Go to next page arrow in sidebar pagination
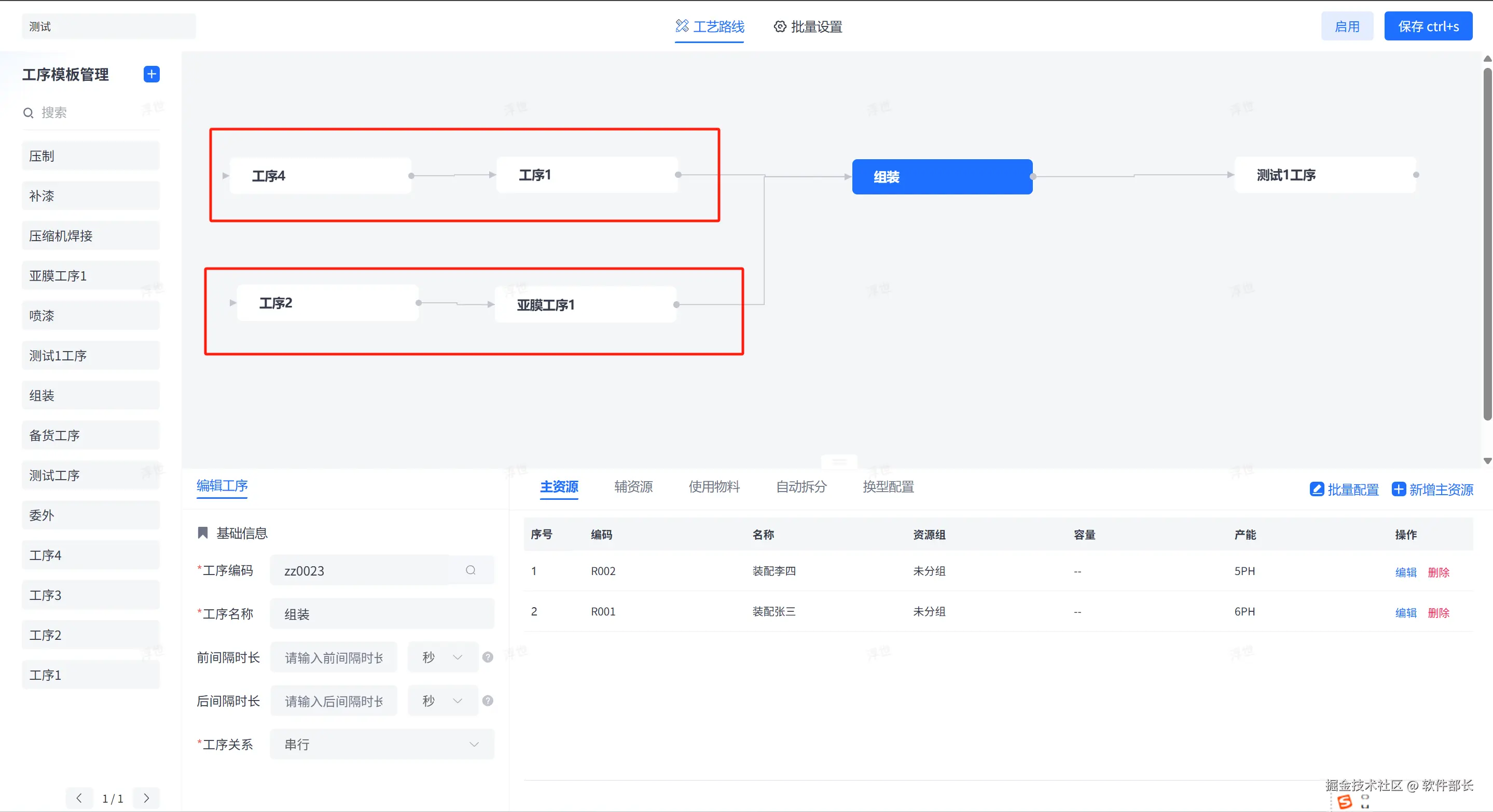This screenshot has height=812, width=1493. pyautogui.click(x=147, y=797)
